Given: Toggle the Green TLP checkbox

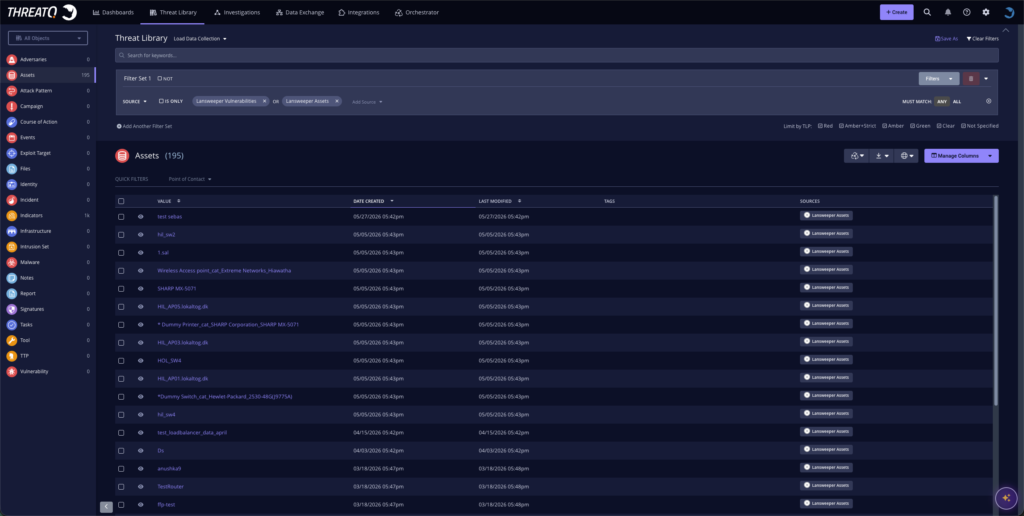Looking at the screenshot, I should coord(912,125).
